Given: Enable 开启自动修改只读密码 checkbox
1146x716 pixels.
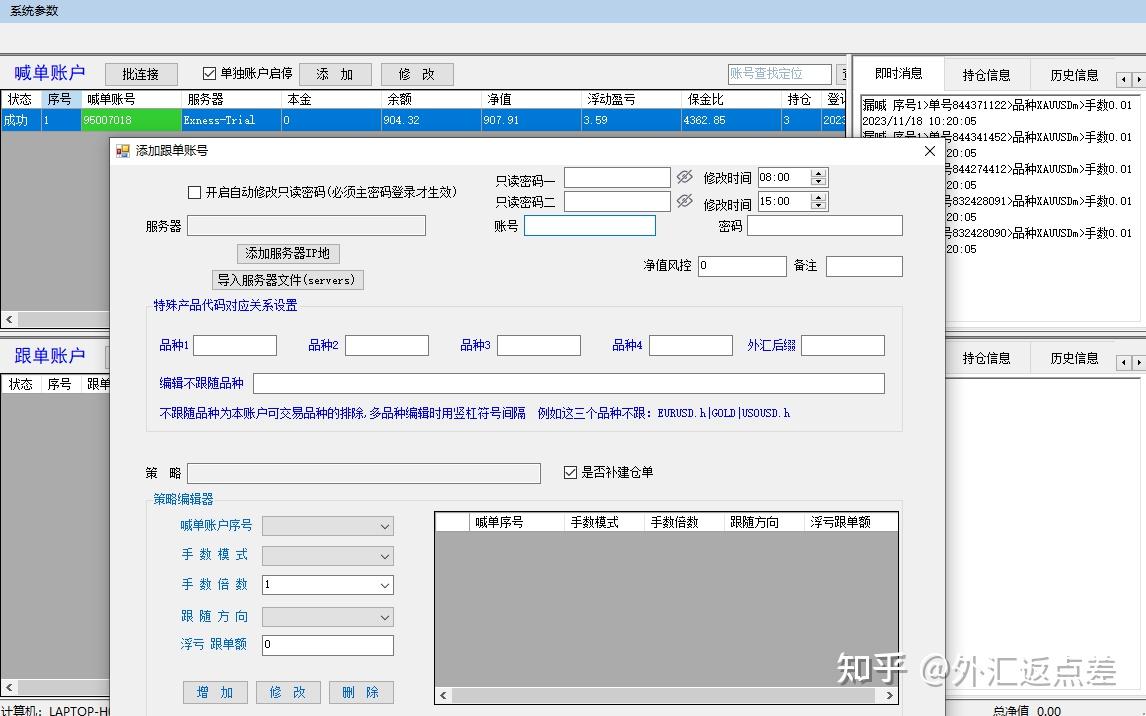Looking at the screenshot, I should coord(195,192).
